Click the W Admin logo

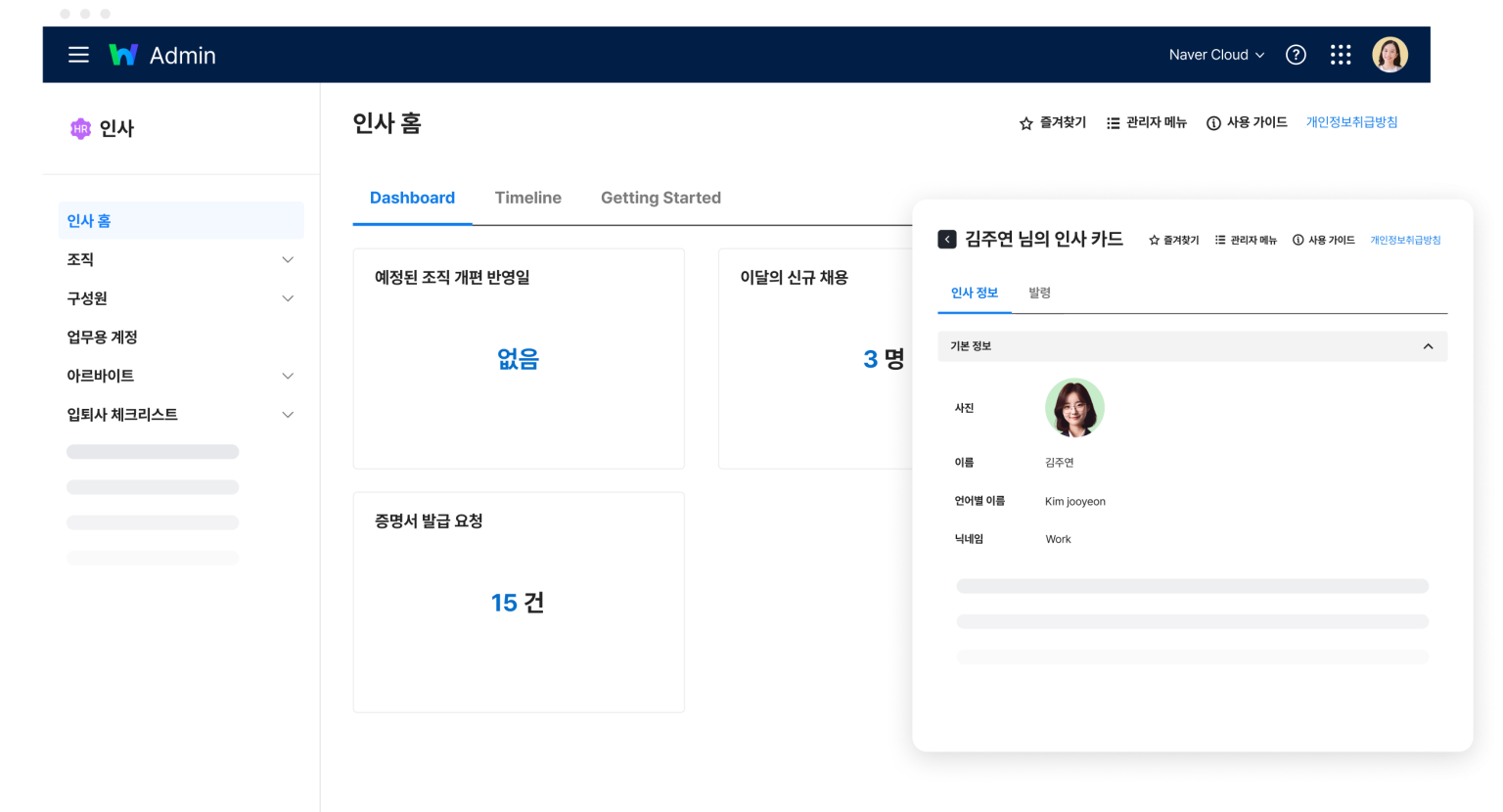click(162, 55)
